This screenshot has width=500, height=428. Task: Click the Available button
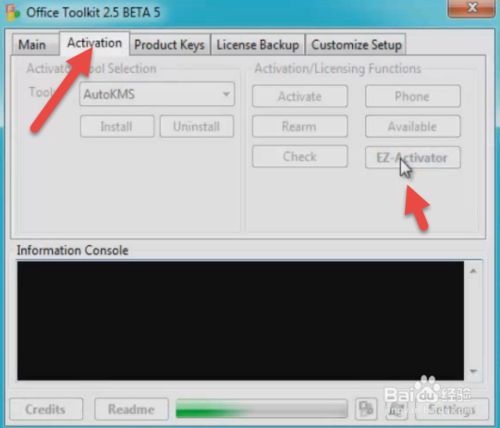413,126
